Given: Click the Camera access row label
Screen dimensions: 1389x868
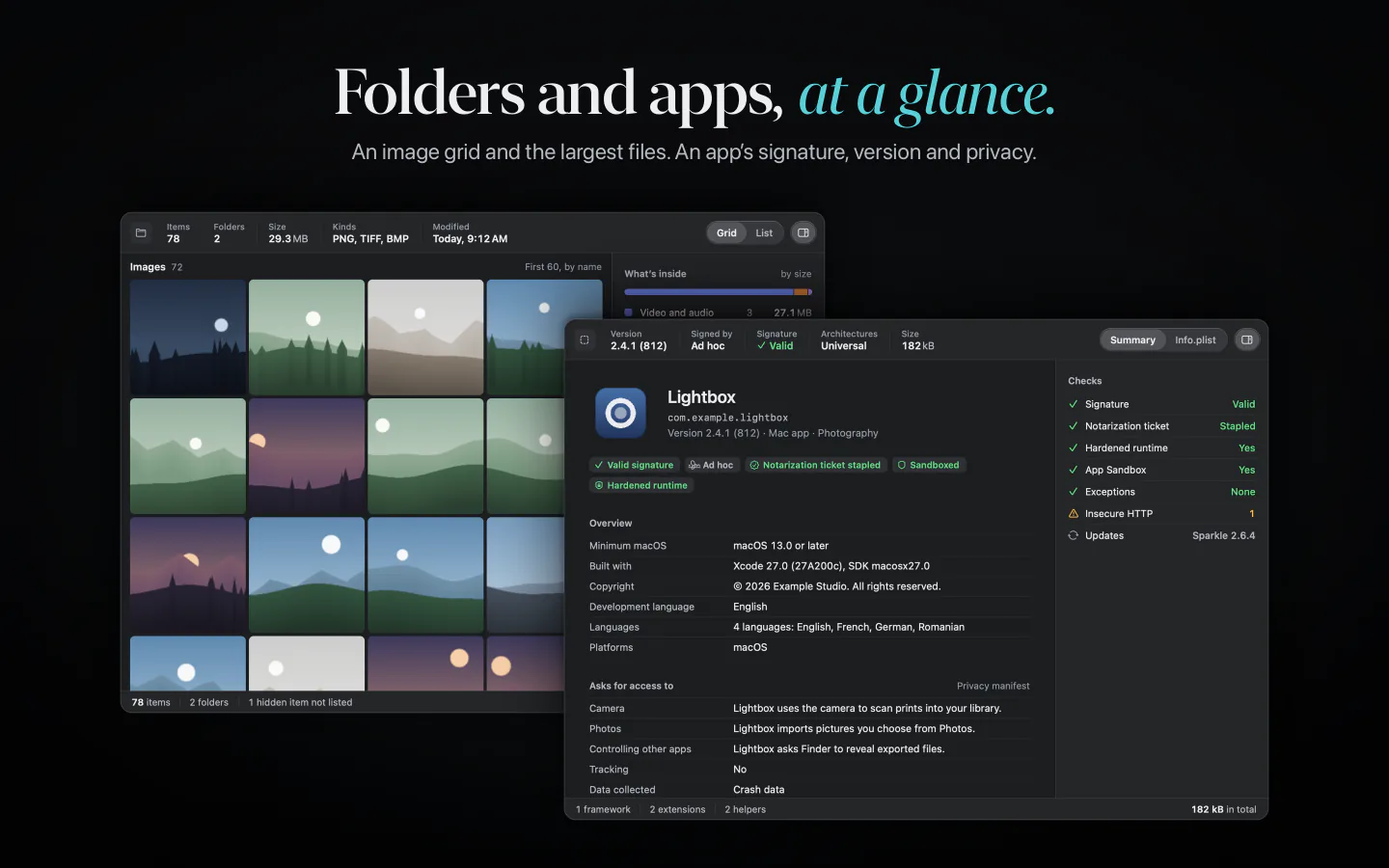Looking at the screenshot, I should pyautogui.click(x=607, y=708).
